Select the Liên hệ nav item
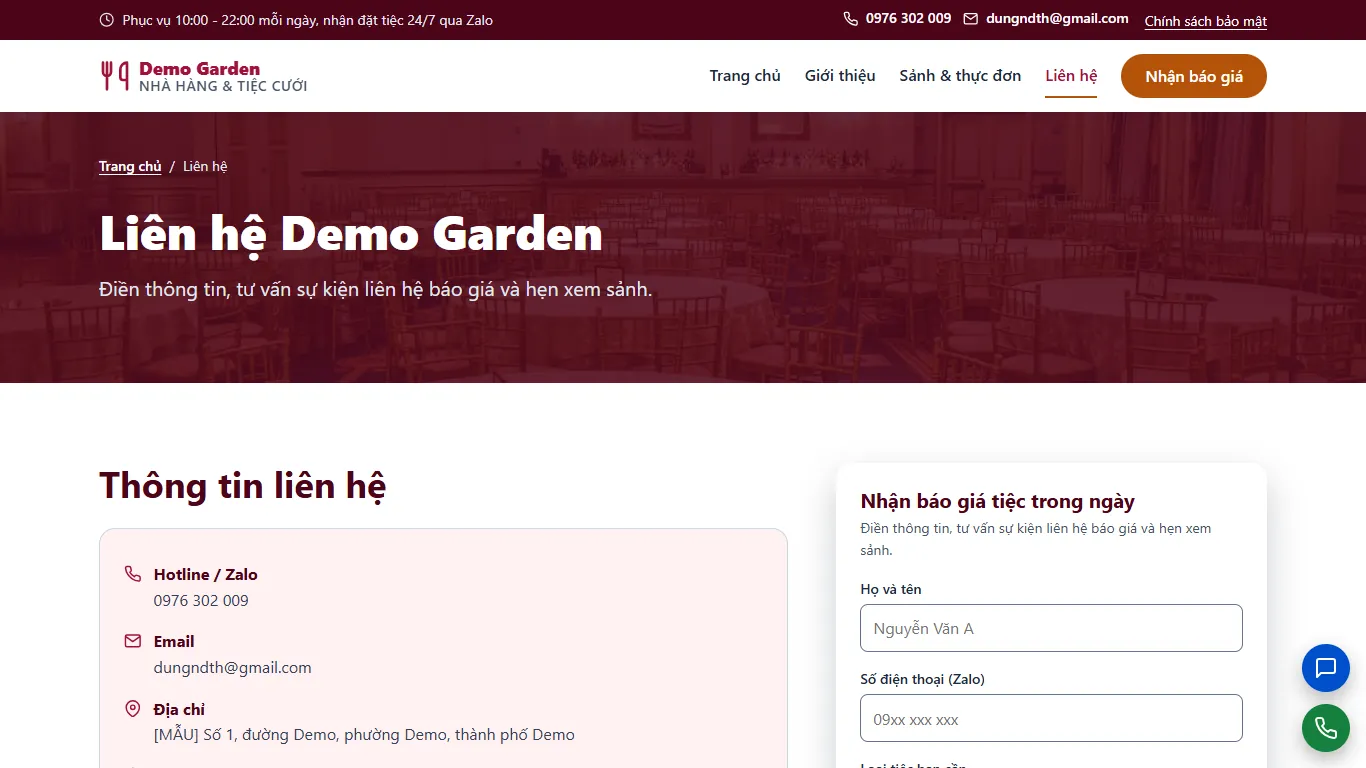The image size is (1366, 768). [1071, 76]
